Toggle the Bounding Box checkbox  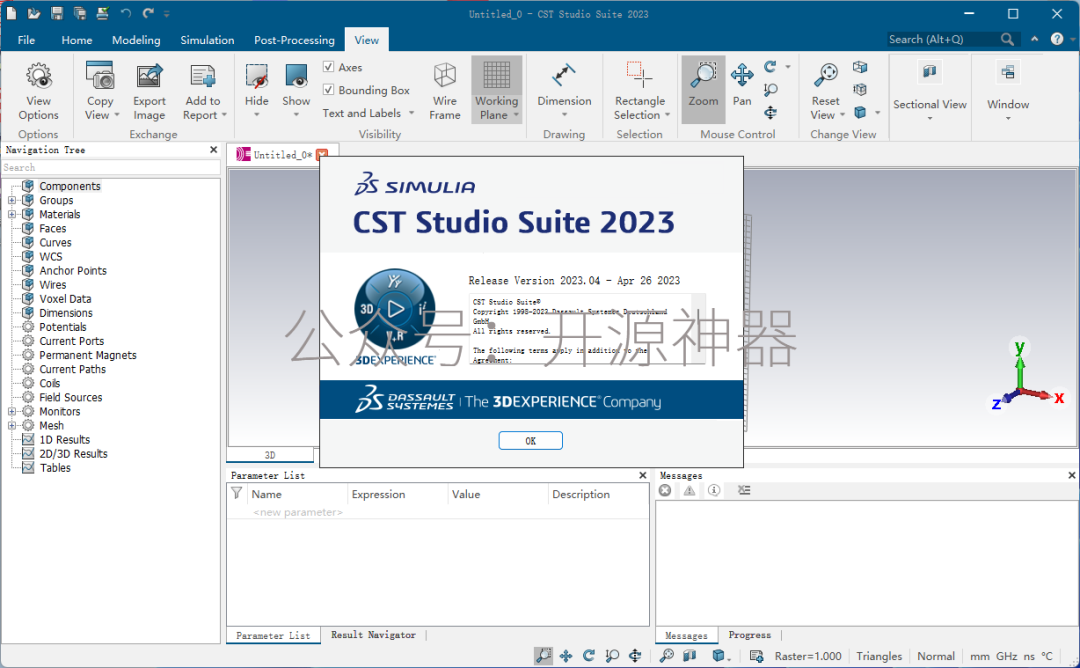[329, 90]
